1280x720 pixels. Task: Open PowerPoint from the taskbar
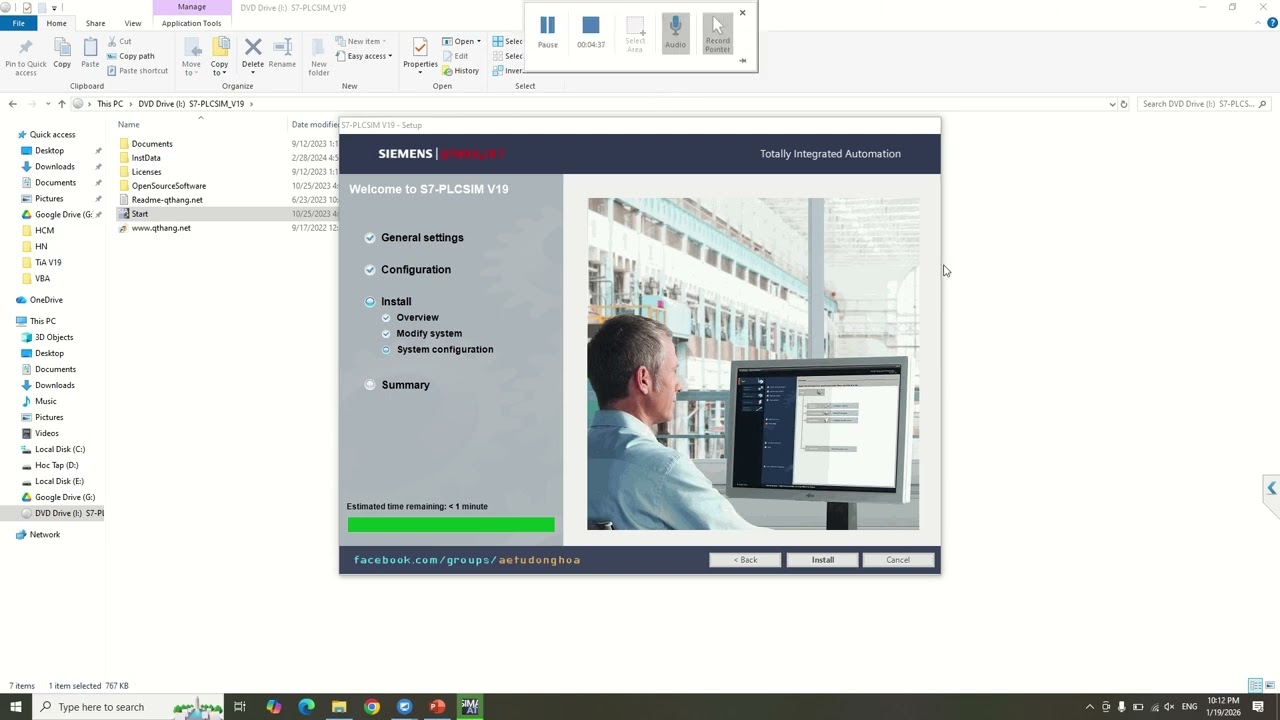tap(437, 707)
